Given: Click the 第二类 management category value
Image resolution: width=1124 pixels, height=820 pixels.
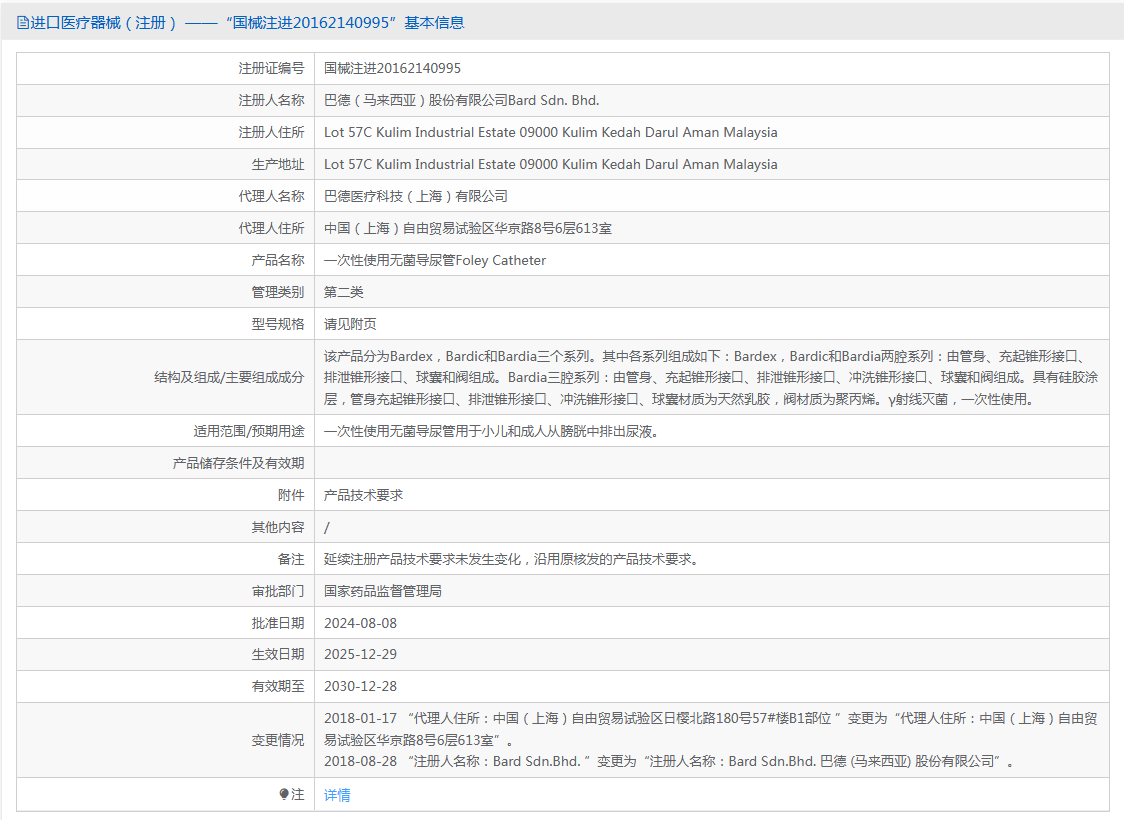Looking at the screenshot, I should (343, 292).
